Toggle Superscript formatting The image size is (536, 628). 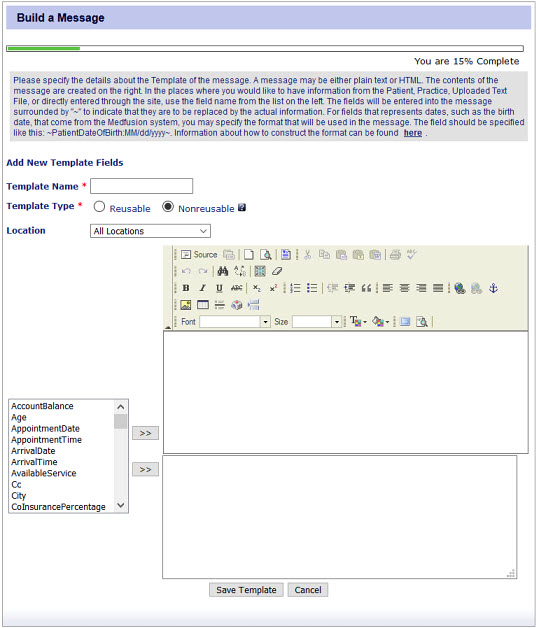coord(273,288)
